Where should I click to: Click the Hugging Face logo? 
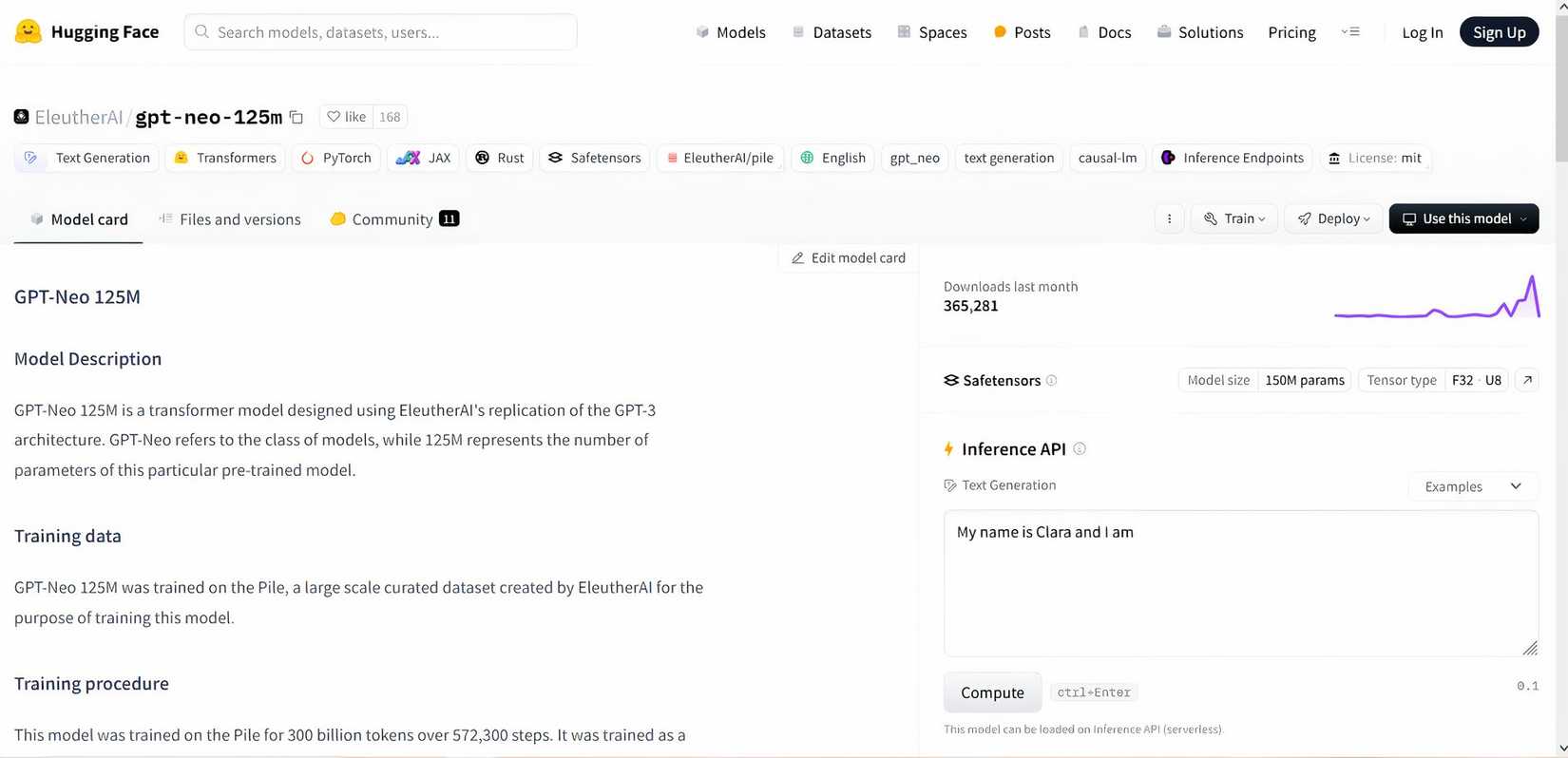coord(29,31)
